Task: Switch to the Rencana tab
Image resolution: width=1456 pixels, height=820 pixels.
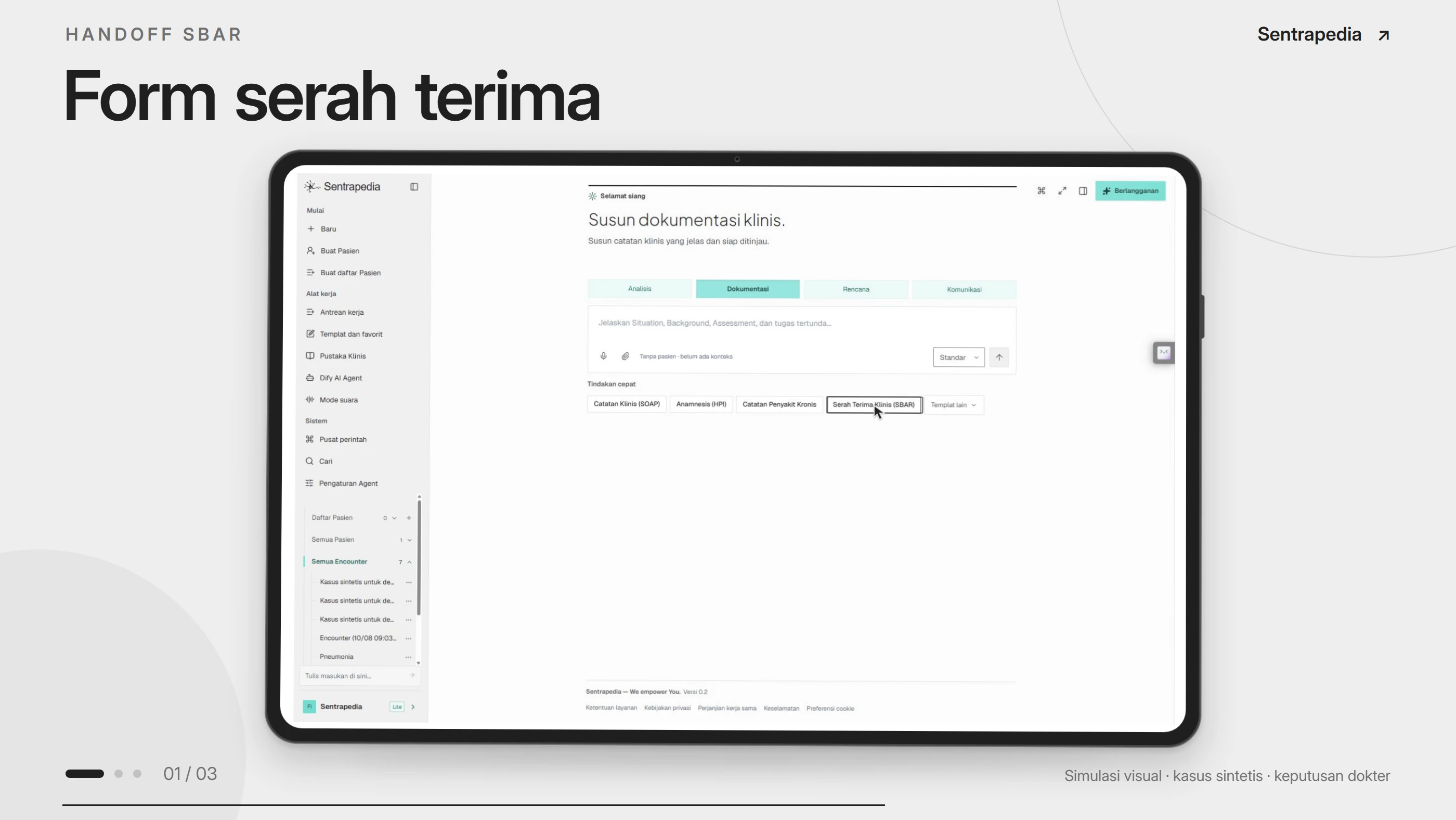Action: click(856, 289)
